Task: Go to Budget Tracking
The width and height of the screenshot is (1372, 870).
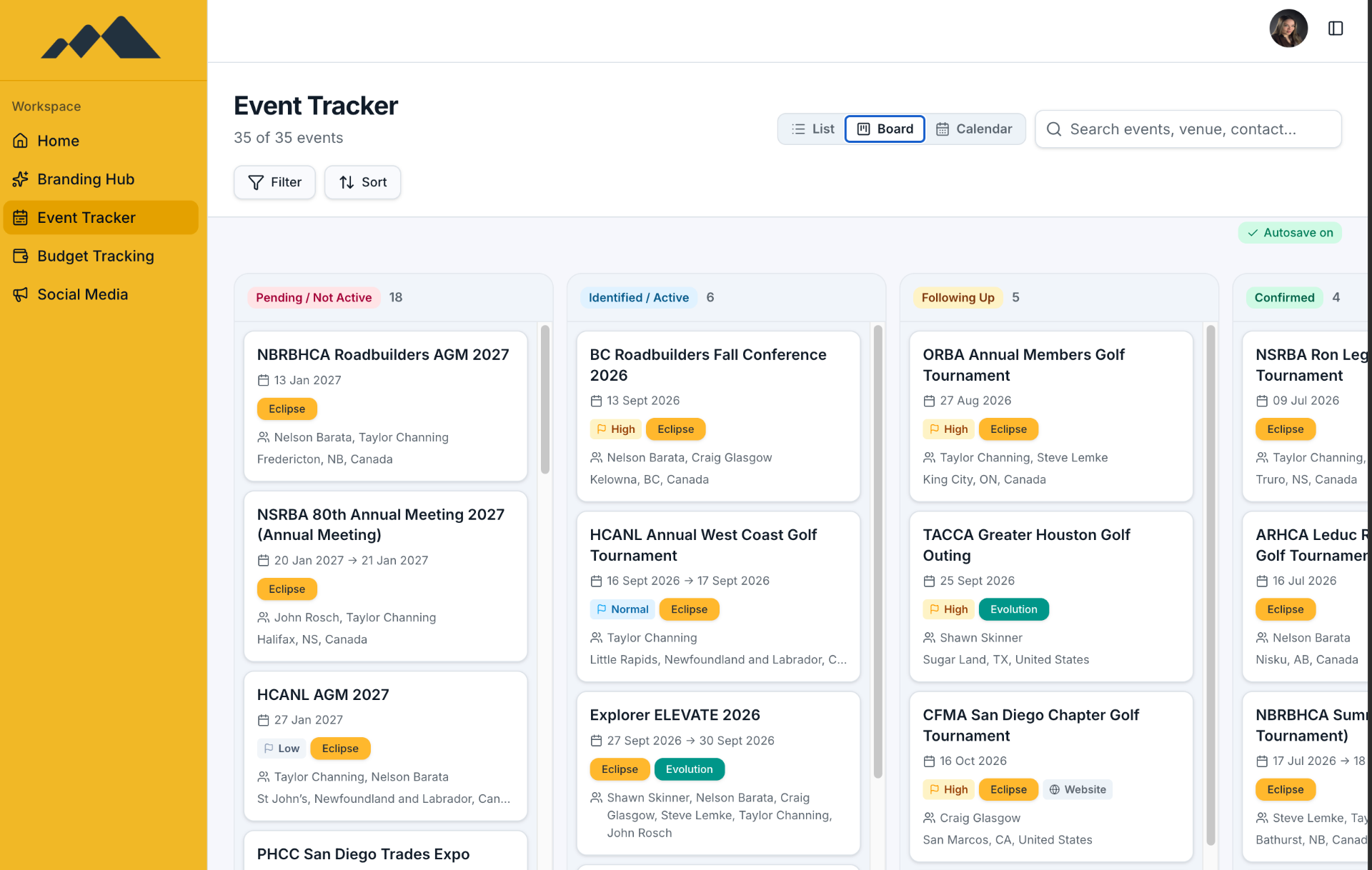Action: [101, 256]
